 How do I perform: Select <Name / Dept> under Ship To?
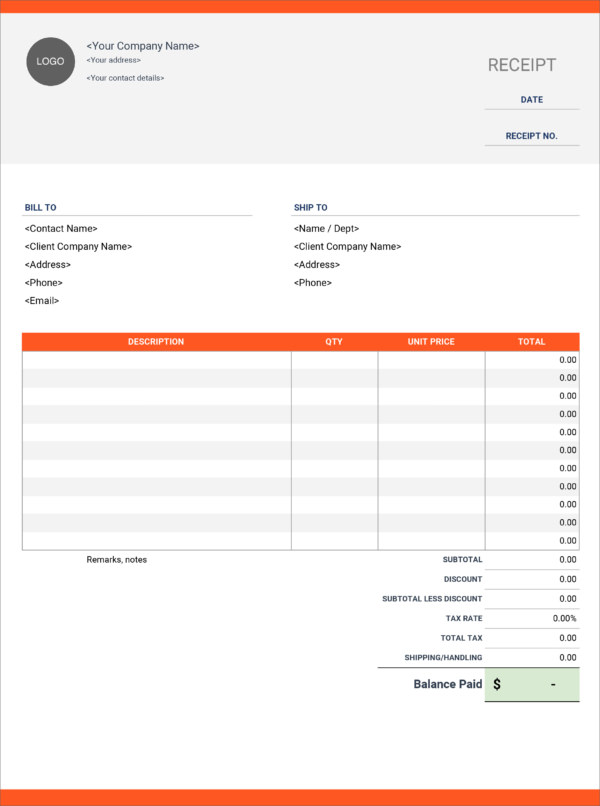tap(326, 229)
